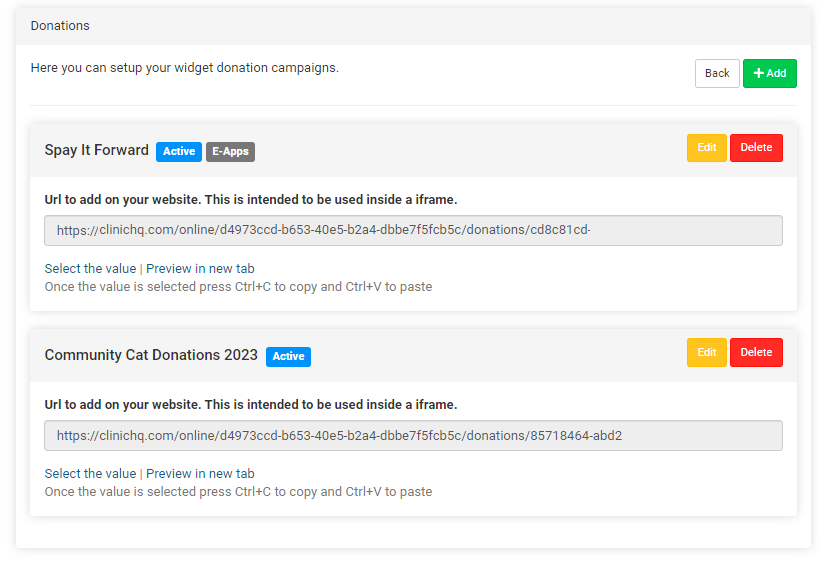This screenshot has width=839, height=566.
Task: Select the value for Spay It Forward URL
Action: pyautogui.click(x=90, y=268)
